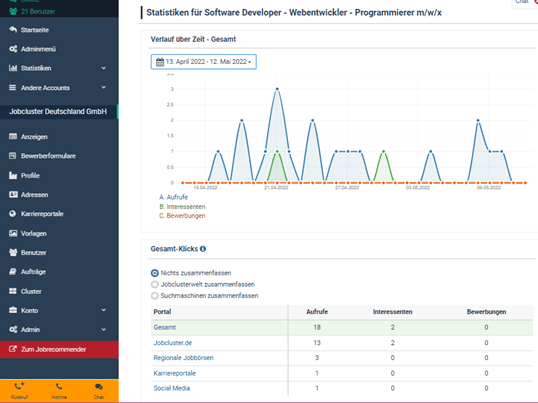The width and height of the screenshot is (538, 403).
Task: Expand the Konto submenu chevron
Action: coord(104,310)
